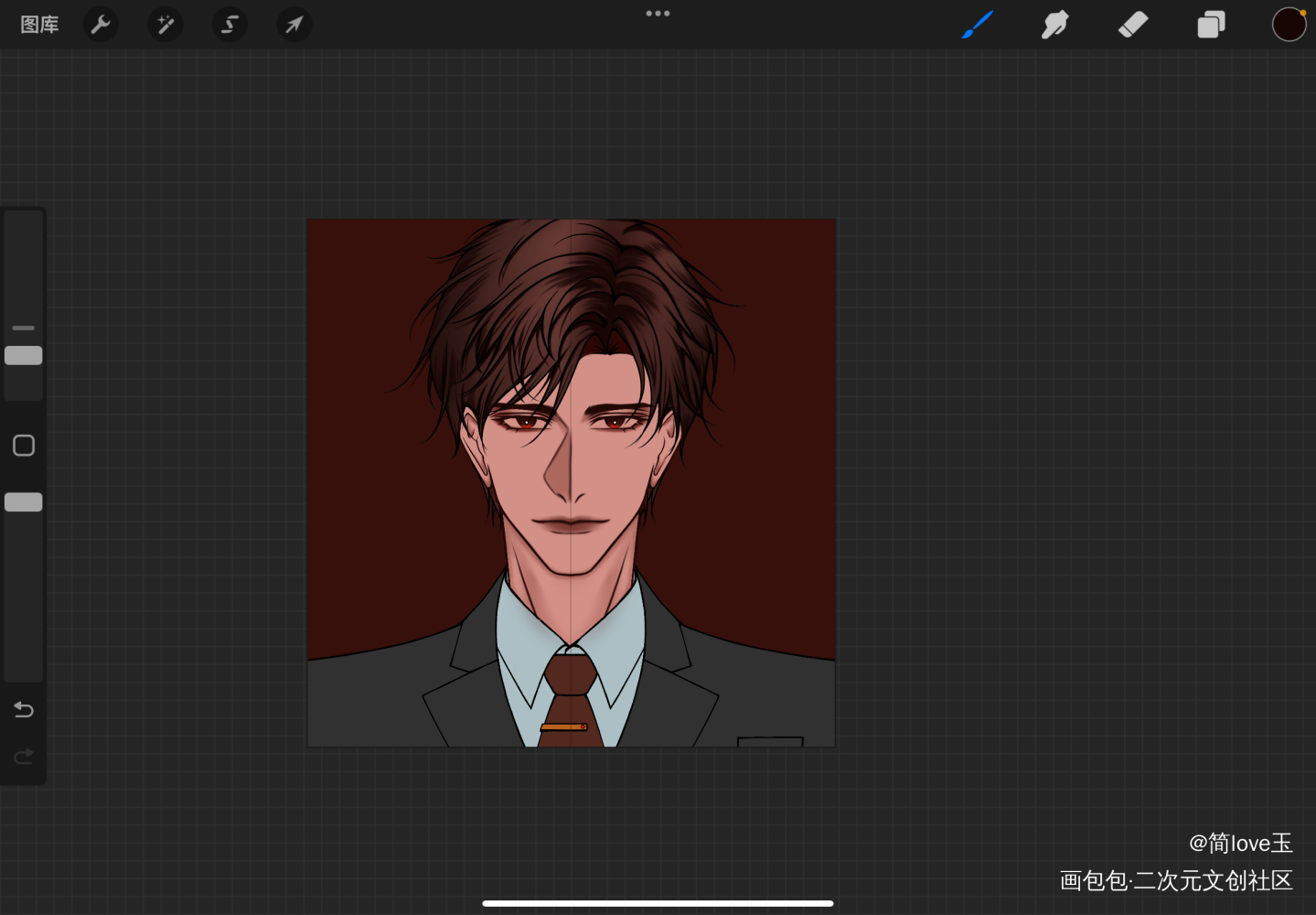The height and width of the screenshot is (915, 1316).
Task: Open the active color circle
Action: (x=1289, y=25)
